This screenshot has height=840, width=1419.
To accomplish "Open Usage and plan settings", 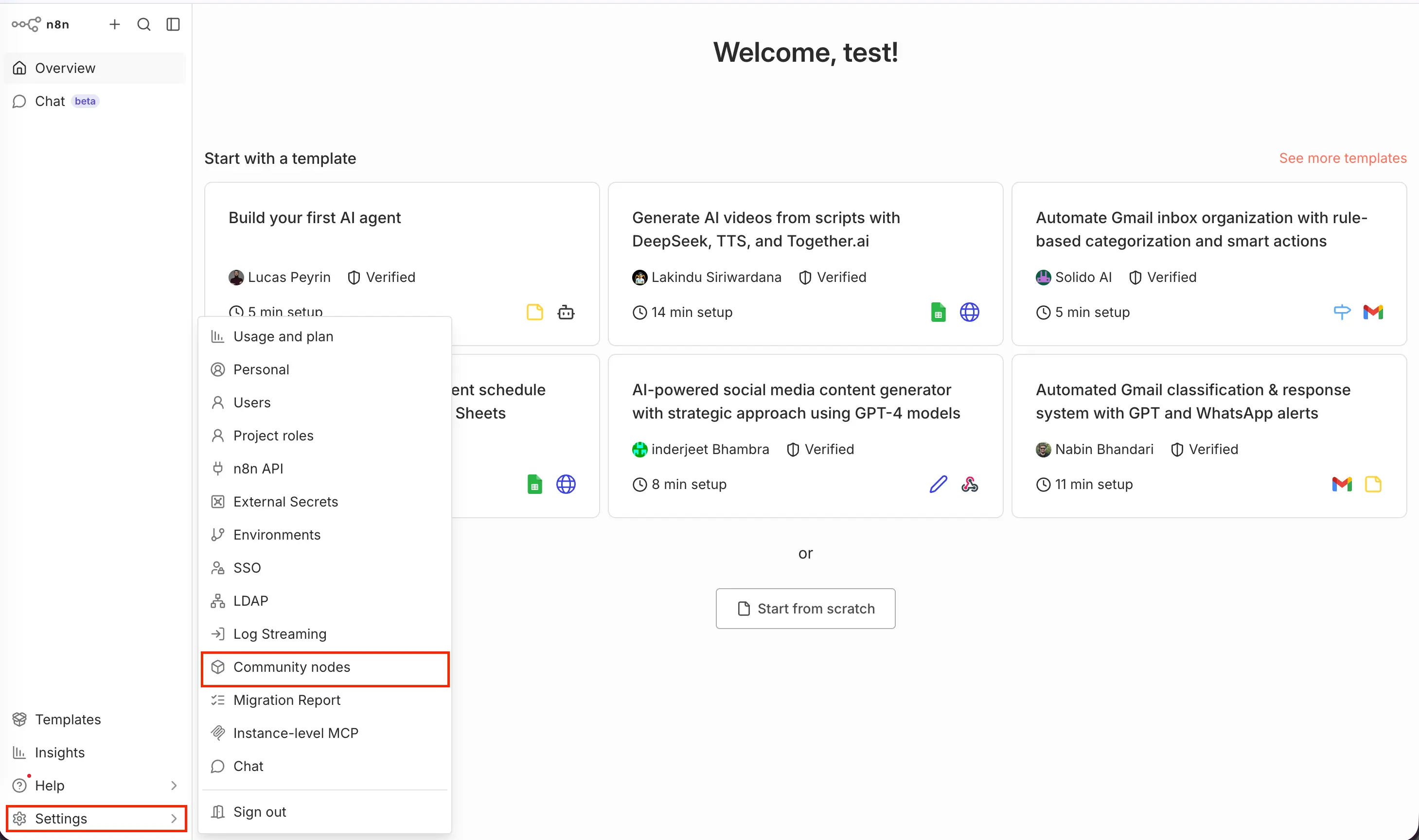I will click(x=325, y=337).
